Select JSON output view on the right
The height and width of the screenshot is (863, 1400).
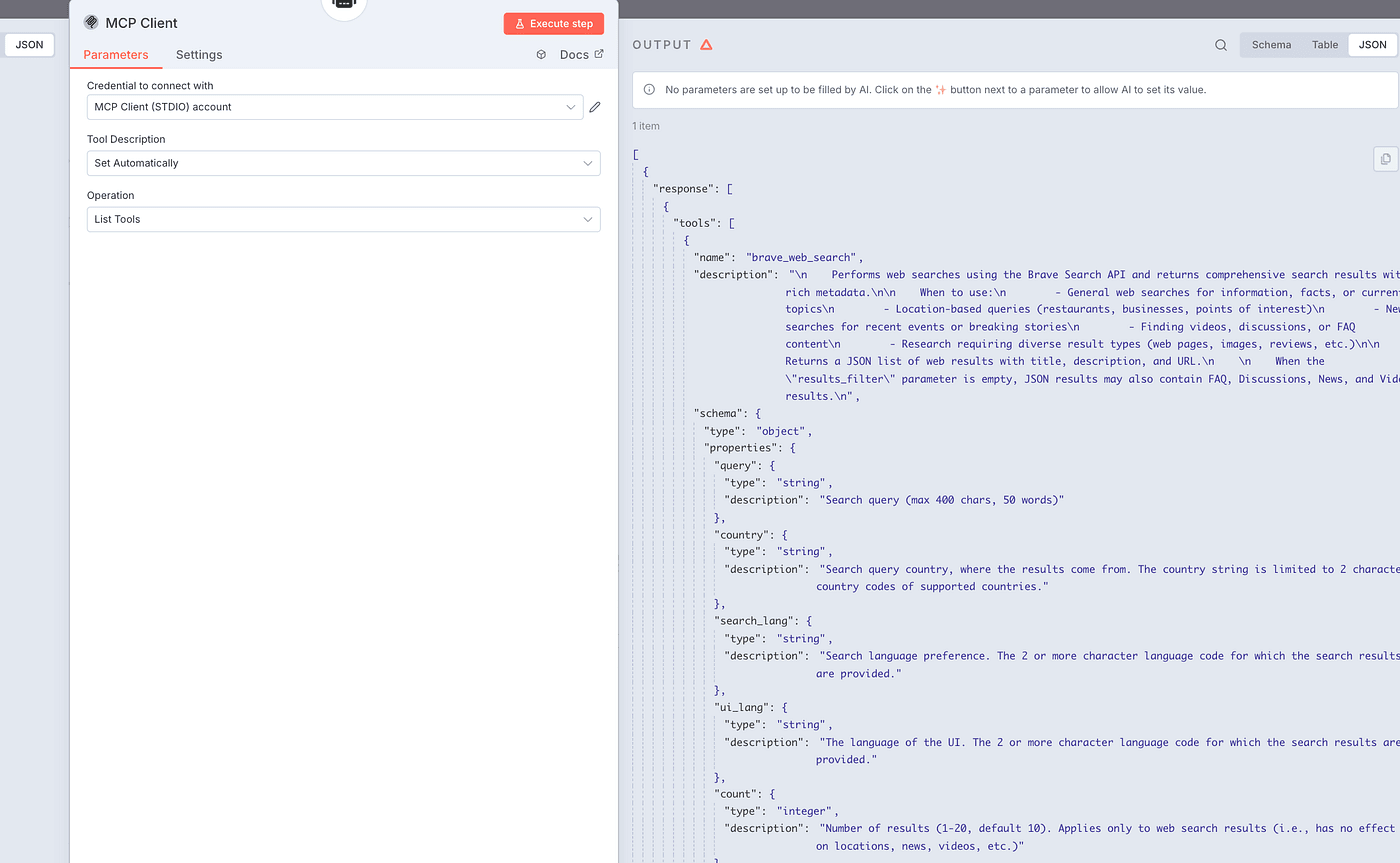[x=1372, y=45]
